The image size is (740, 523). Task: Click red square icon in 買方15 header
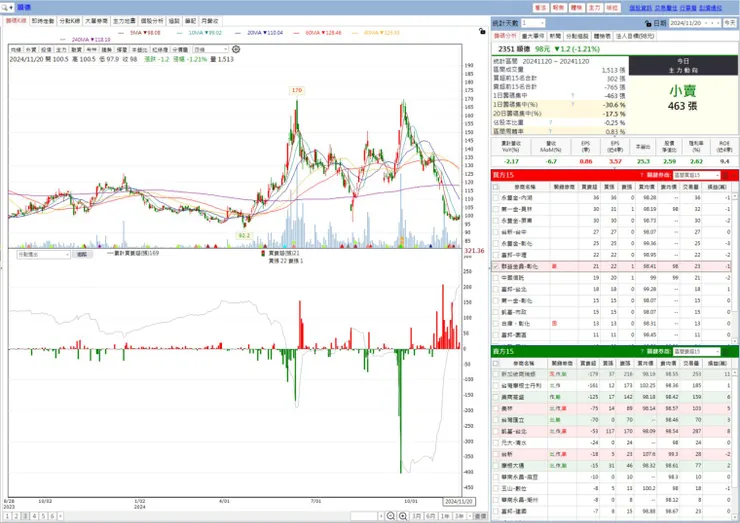tap(726, 175)
